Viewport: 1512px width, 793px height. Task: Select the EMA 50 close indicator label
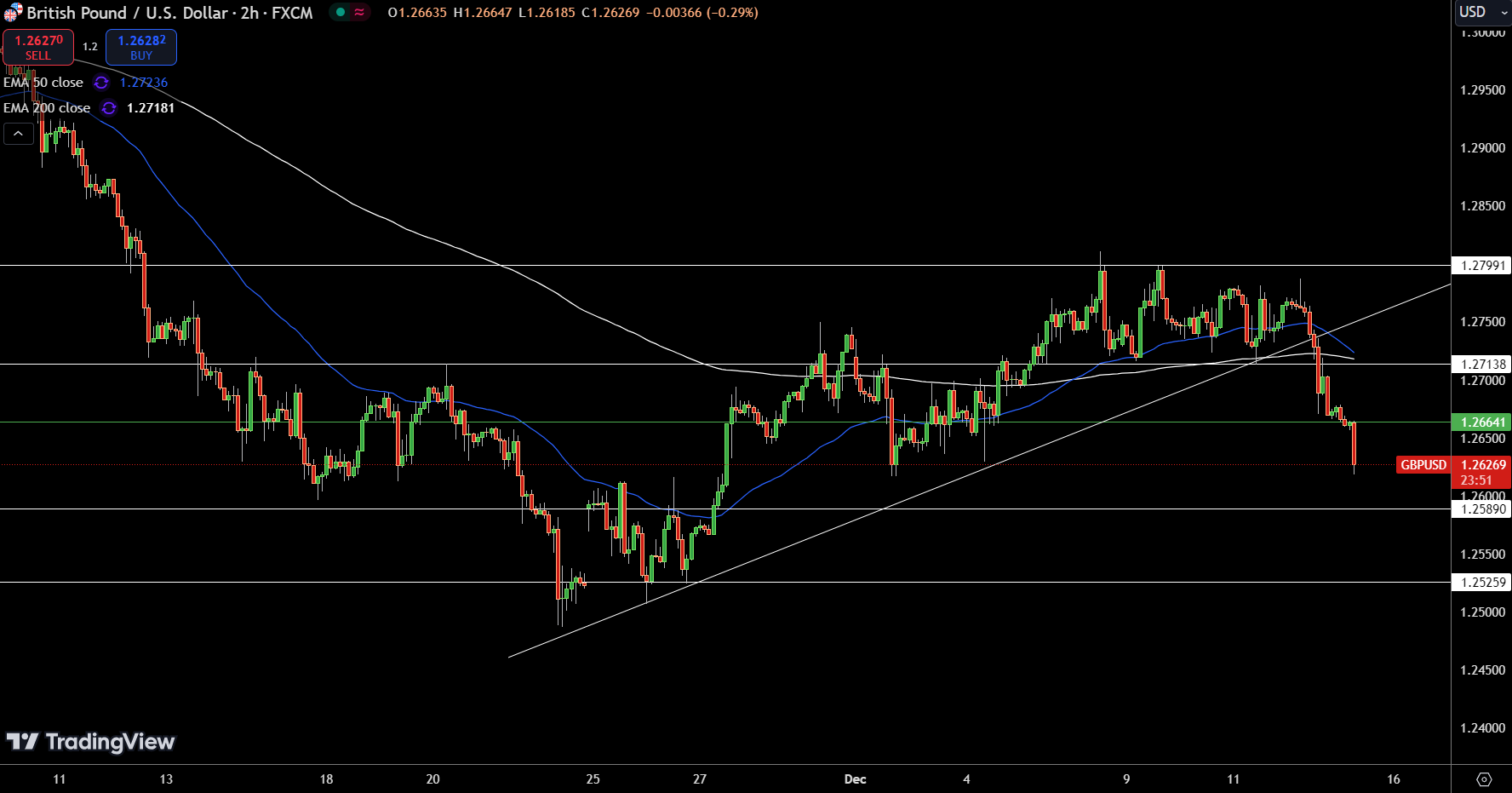(43, 83)
